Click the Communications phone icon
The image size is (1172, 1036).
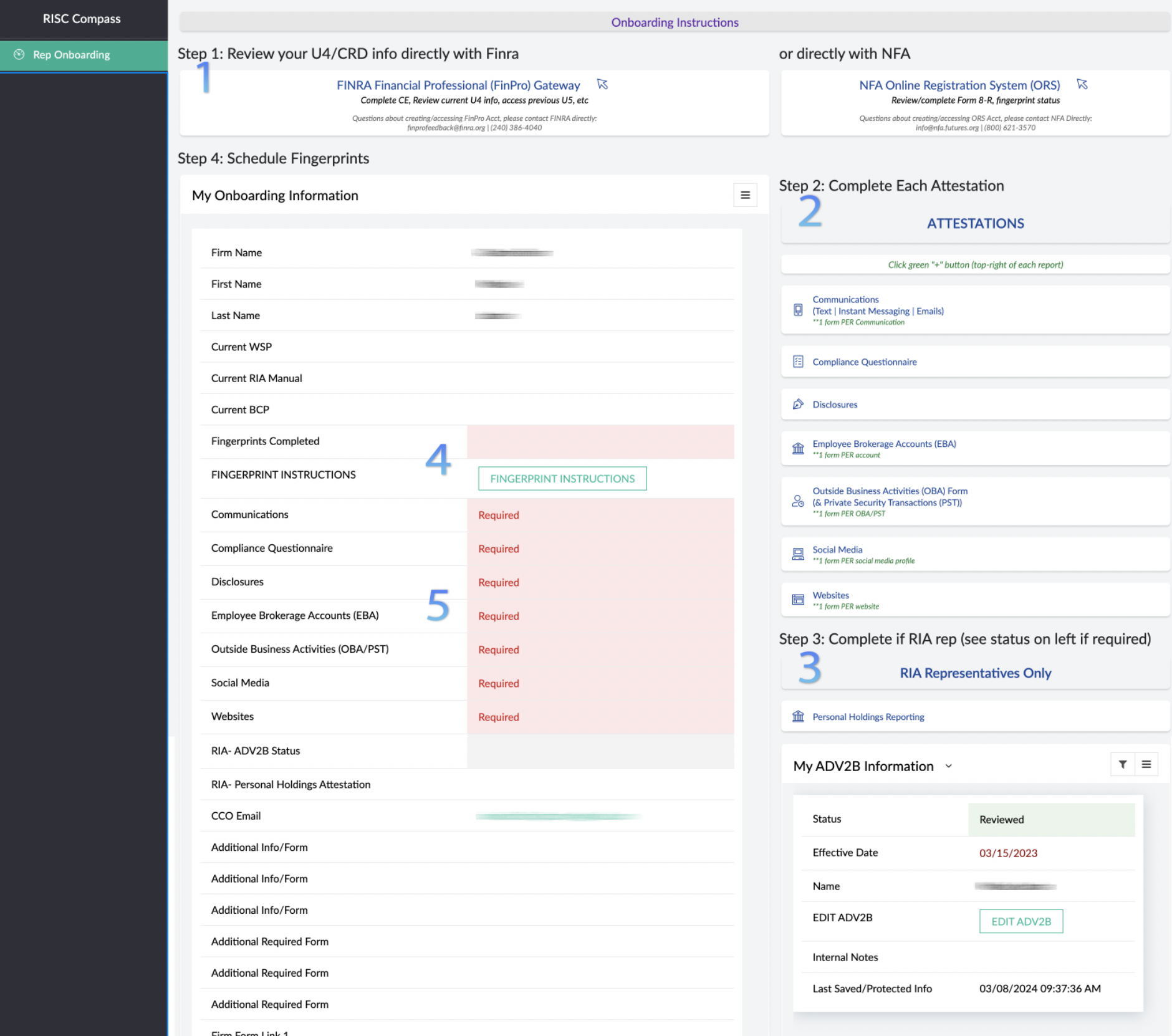pos(798,310)
